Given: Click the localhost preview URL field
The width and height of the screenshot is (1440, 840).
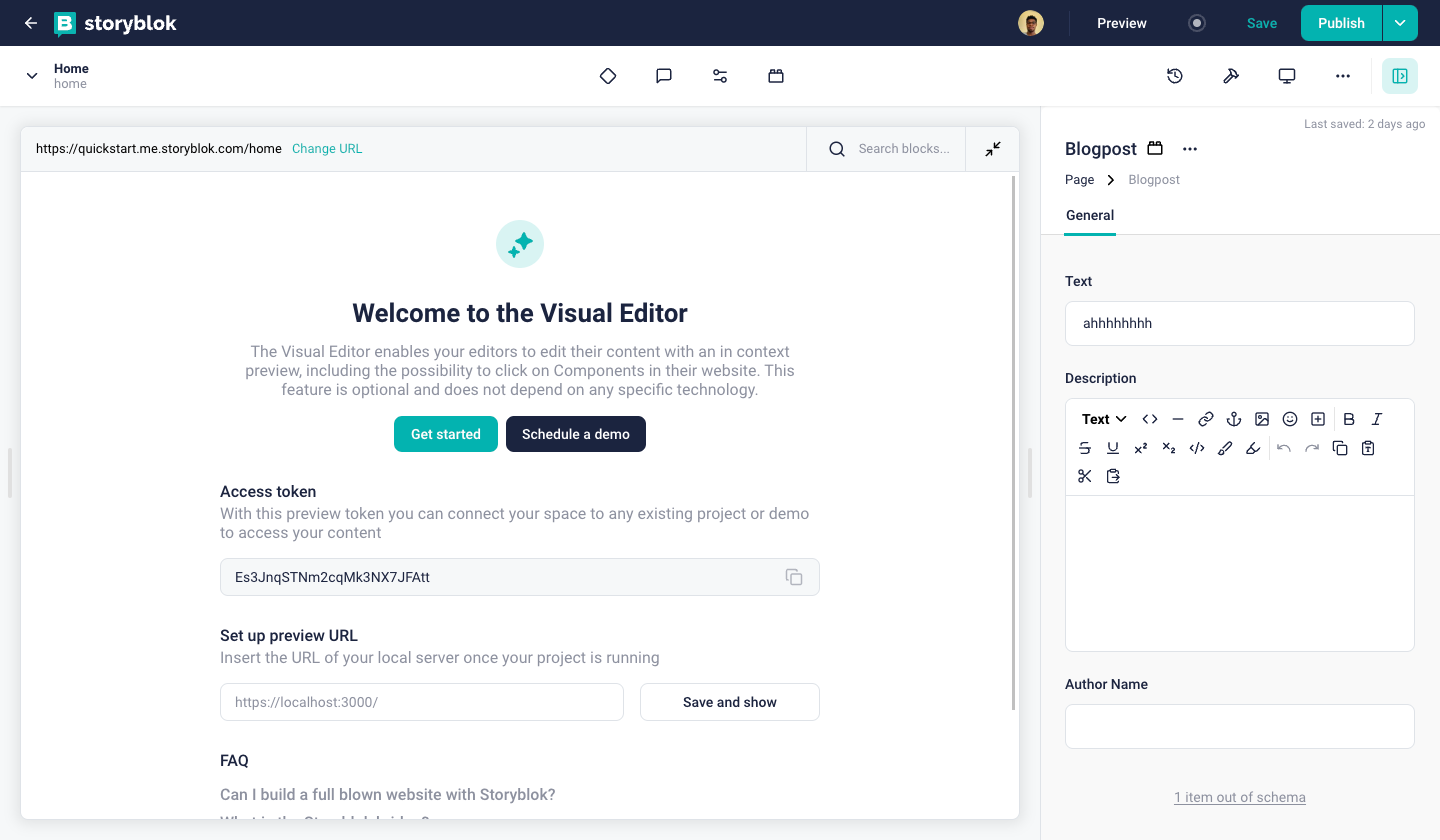Looking at the screenshot, I should 422,702.
